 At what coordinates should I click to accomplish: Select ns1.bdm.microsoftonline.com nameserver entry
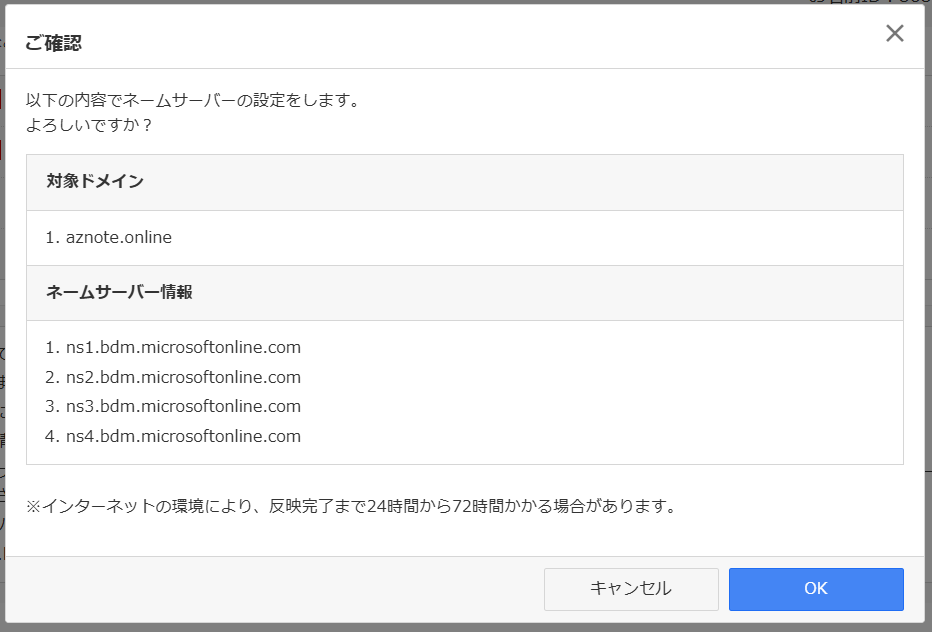pos(183,348)
